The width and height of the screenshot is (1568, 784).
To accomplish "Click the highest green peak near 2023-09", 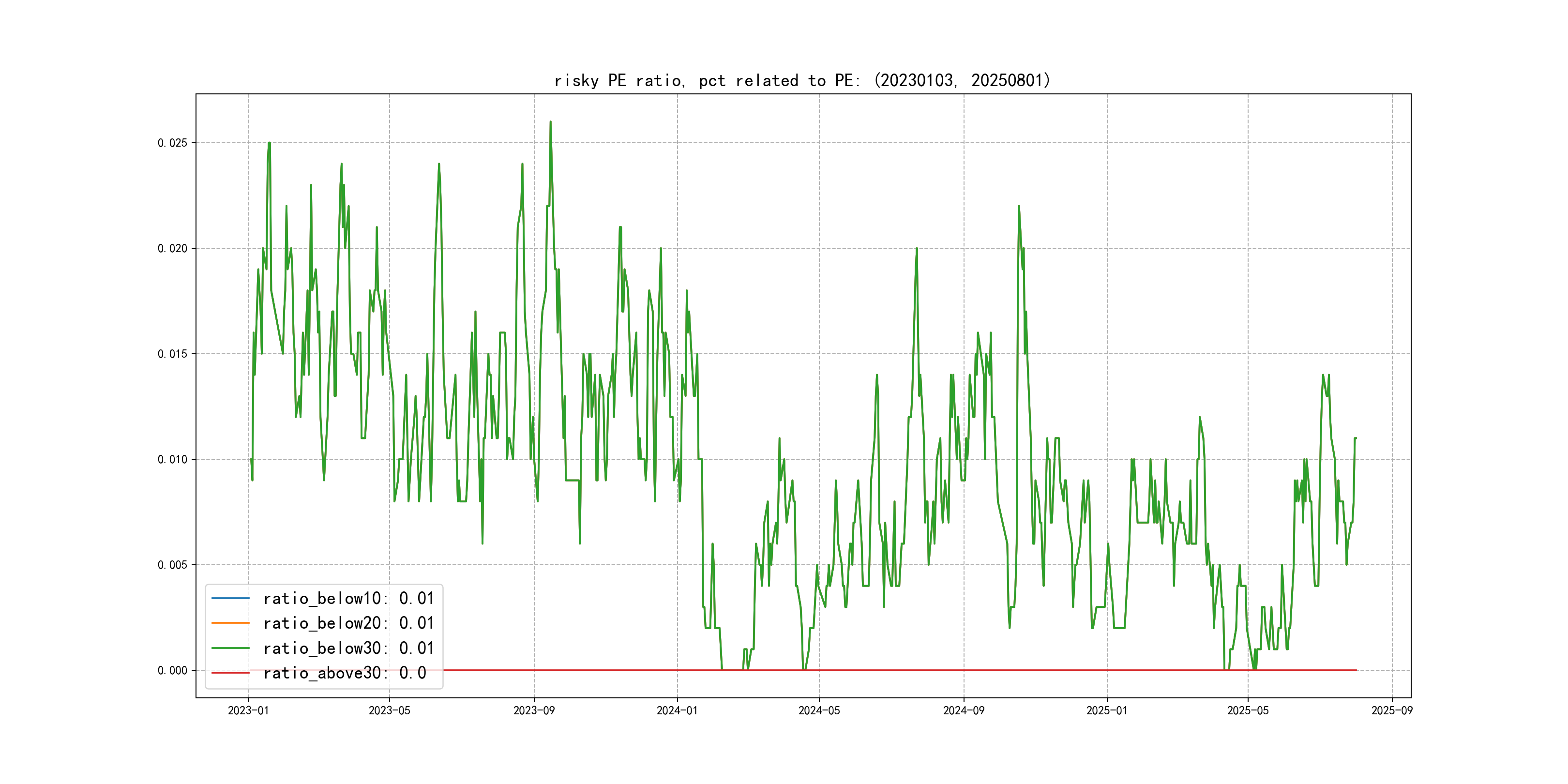I will 550,122.
